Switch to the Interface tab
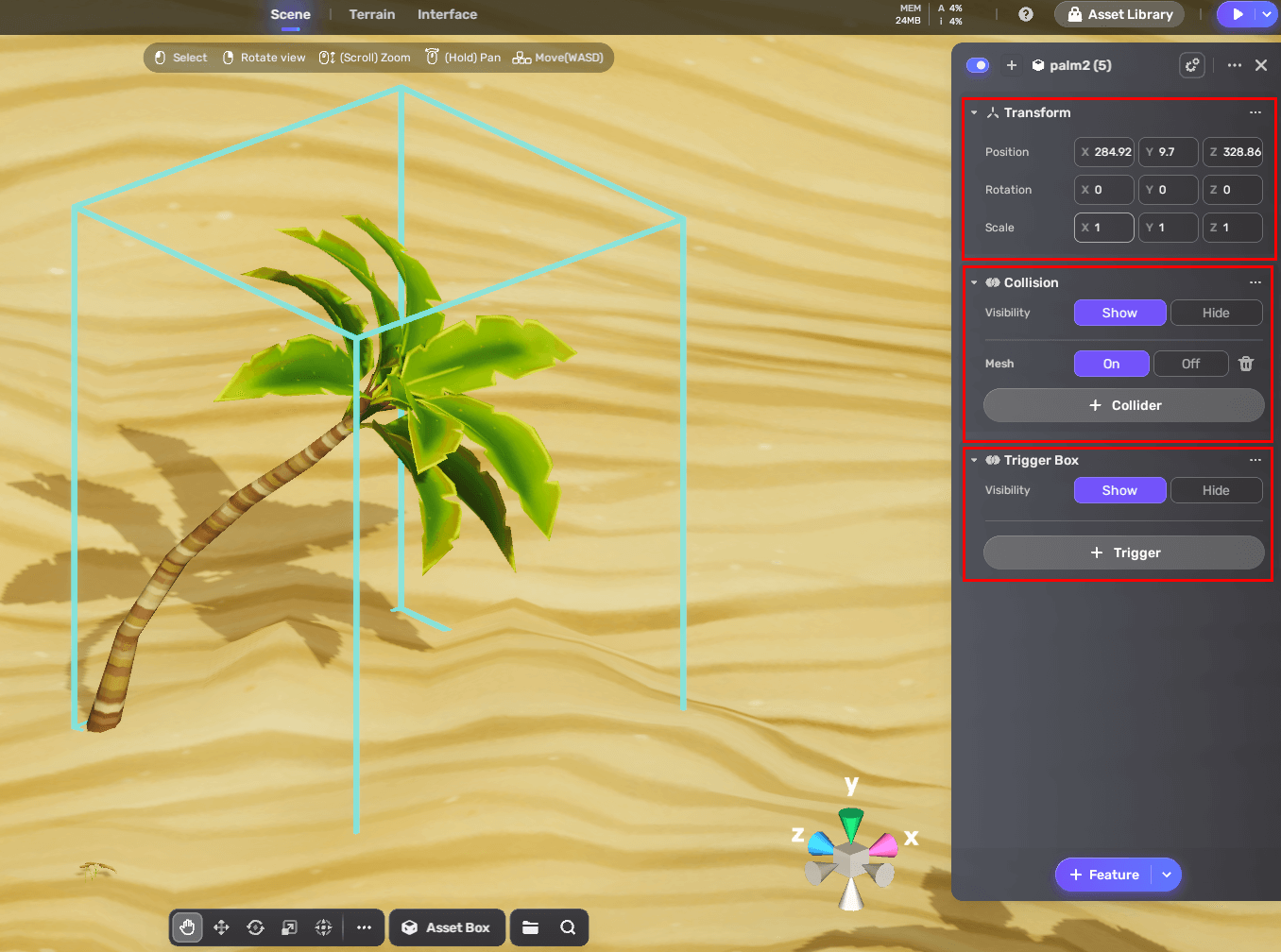The width and height of the screenshot is (1281, 952). click(447, 14)
